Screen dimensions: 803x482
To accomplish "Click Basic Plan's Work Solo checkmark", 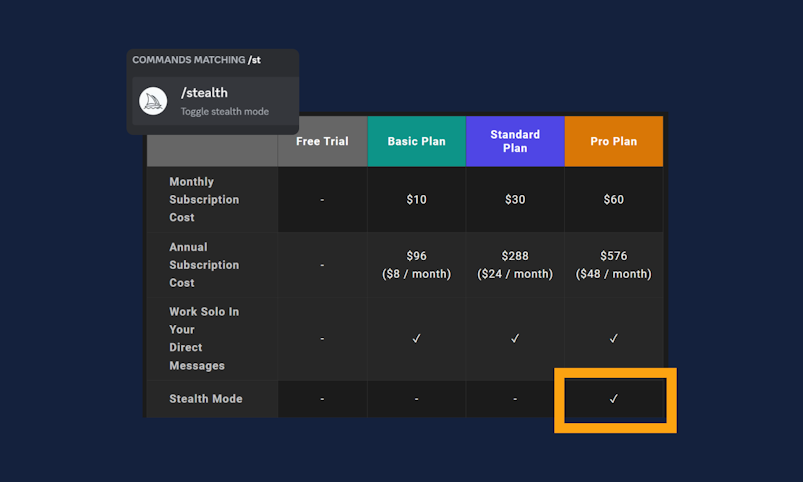I will [x=416, y=339].
